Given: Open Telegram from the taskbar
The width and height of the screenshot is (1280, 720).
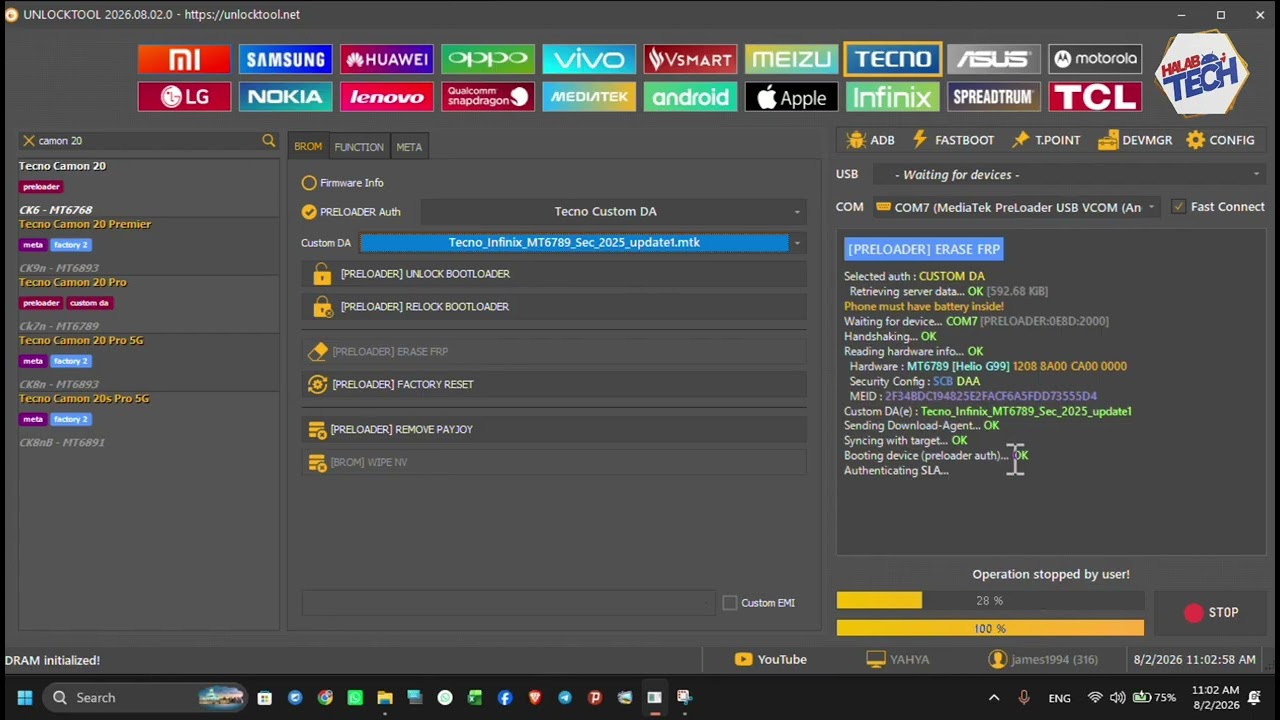Looking at the screenshot, I should click(x=565, y=698).
